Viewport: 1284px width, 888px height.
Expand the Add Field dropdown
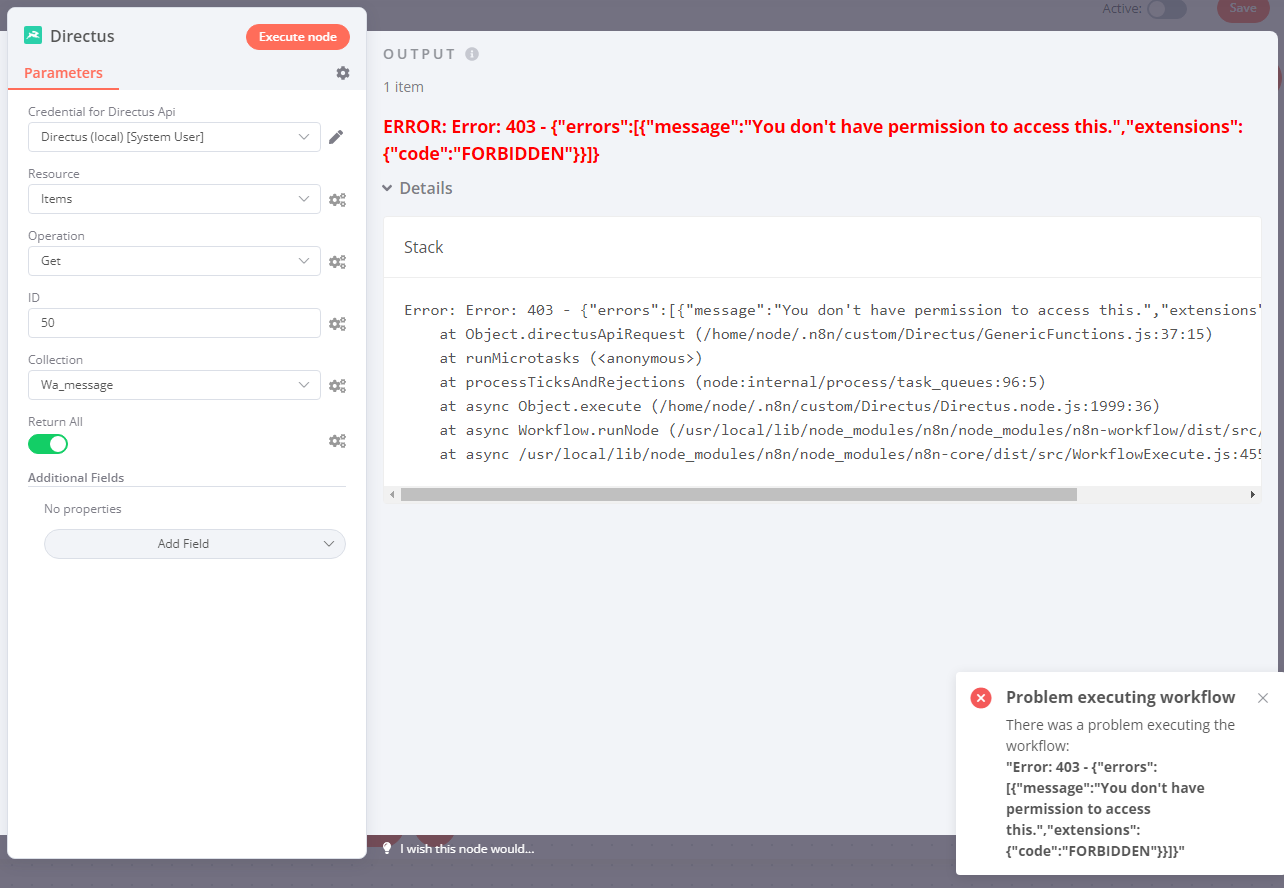click(194, 543)
